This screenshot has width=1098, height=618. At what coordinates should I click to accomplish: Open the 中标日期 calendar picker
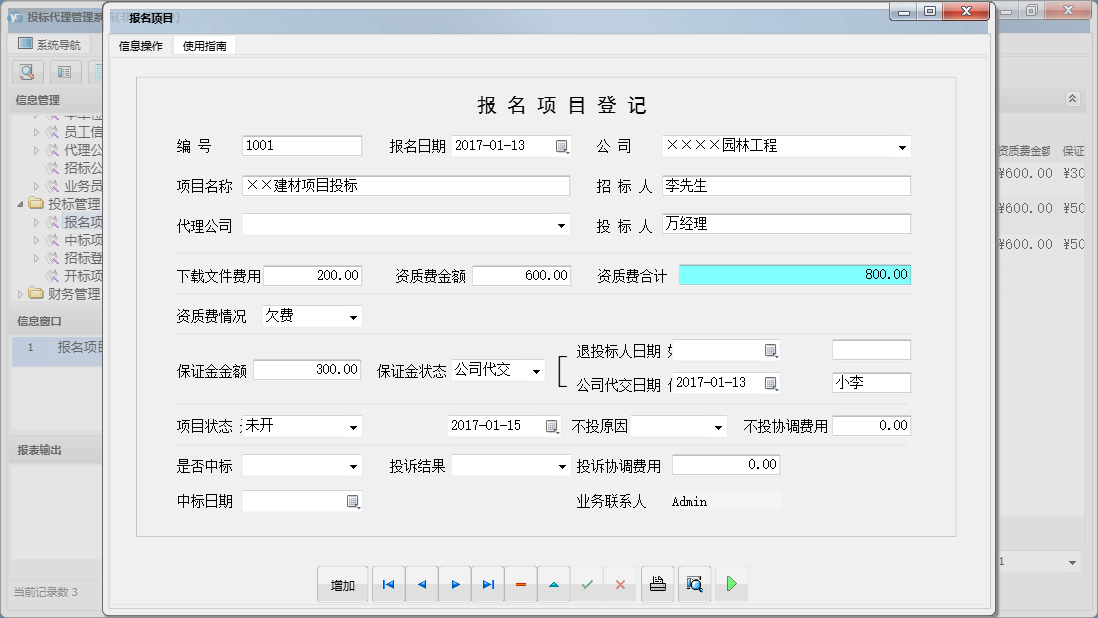point(352,501)
